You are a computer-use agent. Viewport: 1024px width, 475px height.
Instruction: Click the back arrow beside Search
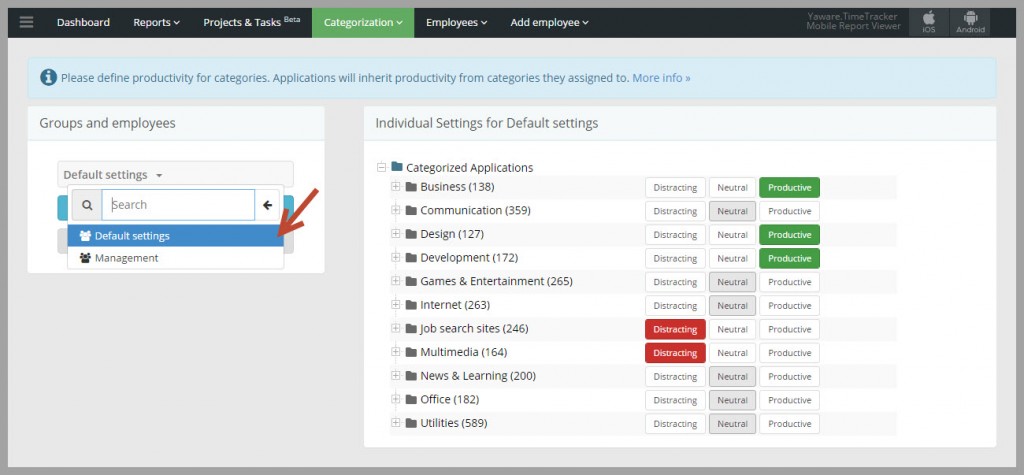pyautogui.click(x=267, y=205)
